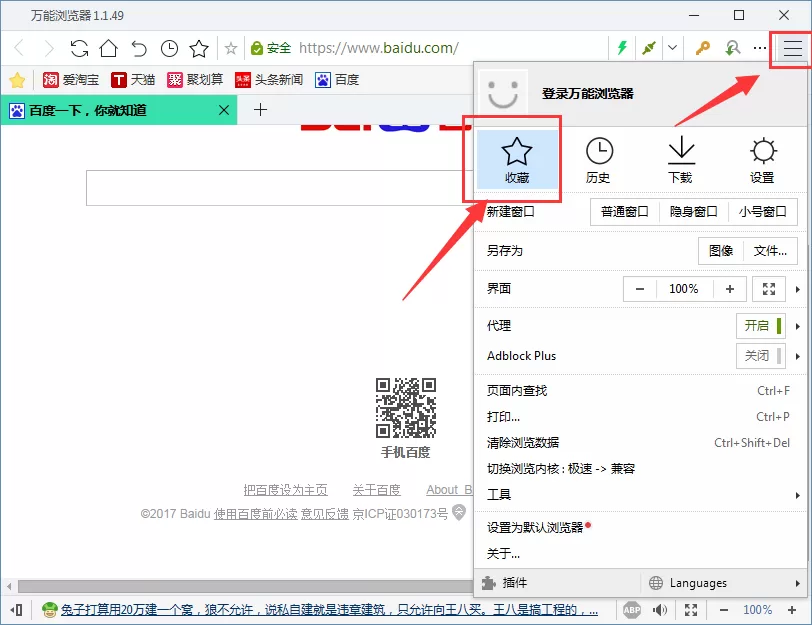
Task: Open 天猫 bookmark
Action: [x=133, y=80]
